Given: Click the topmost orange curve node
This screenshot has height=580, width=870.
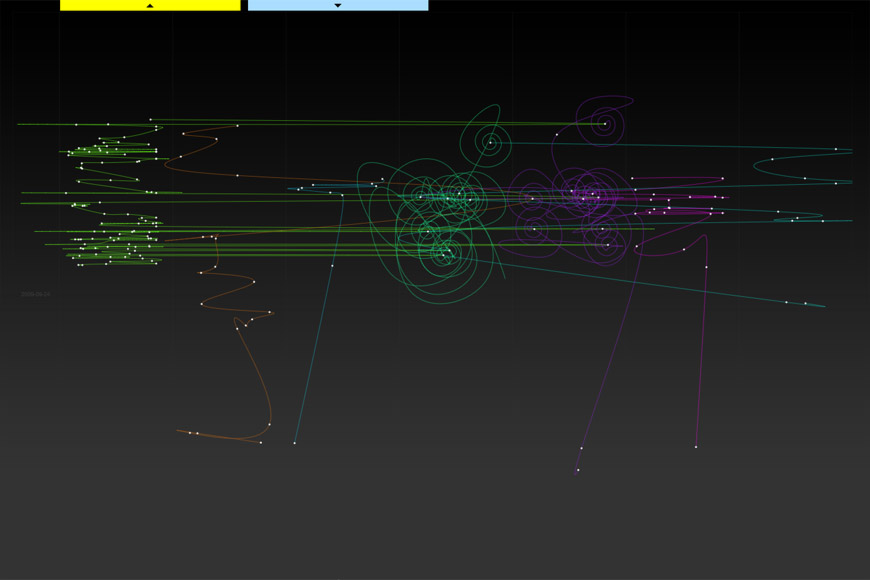Looking at the screenshot, I should click(237, 126).
